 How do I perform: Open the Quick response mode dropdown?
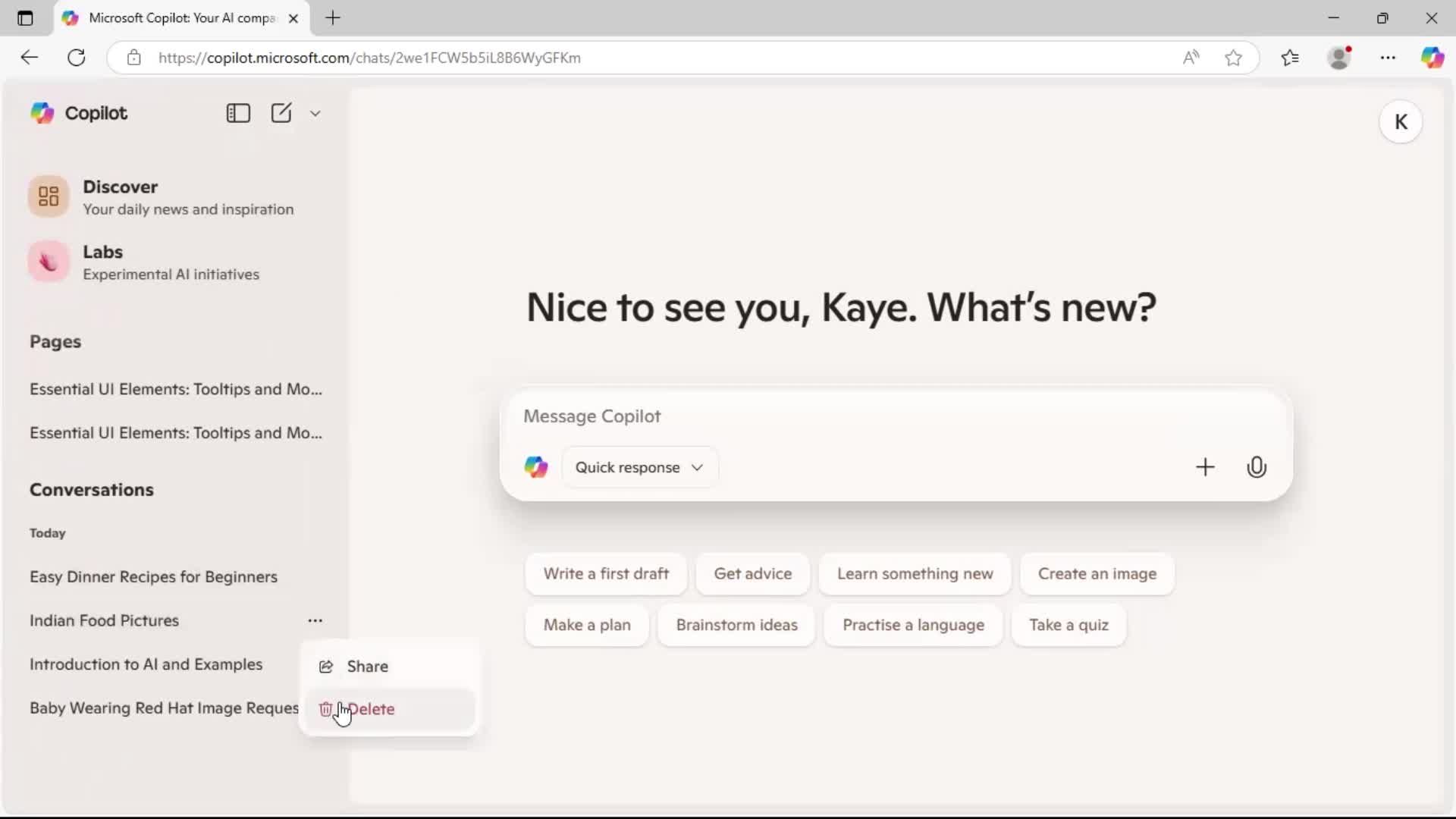(639, 467)
